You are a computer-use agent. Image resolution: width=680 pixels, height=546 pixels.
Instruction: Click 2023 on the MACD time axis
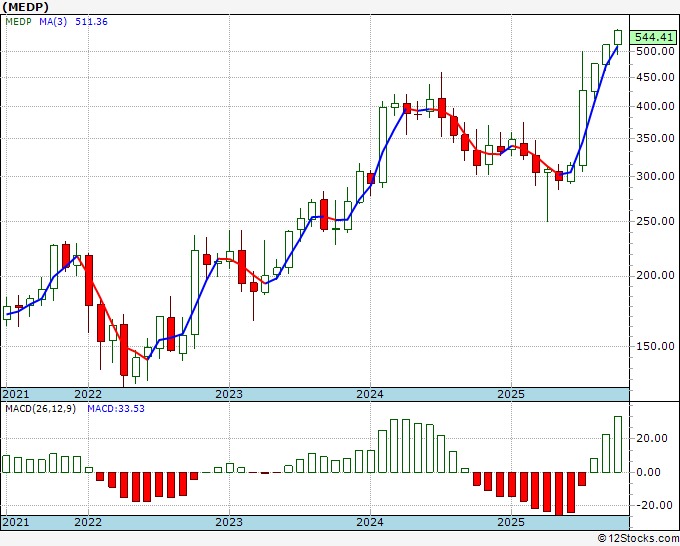coord(229,522)
